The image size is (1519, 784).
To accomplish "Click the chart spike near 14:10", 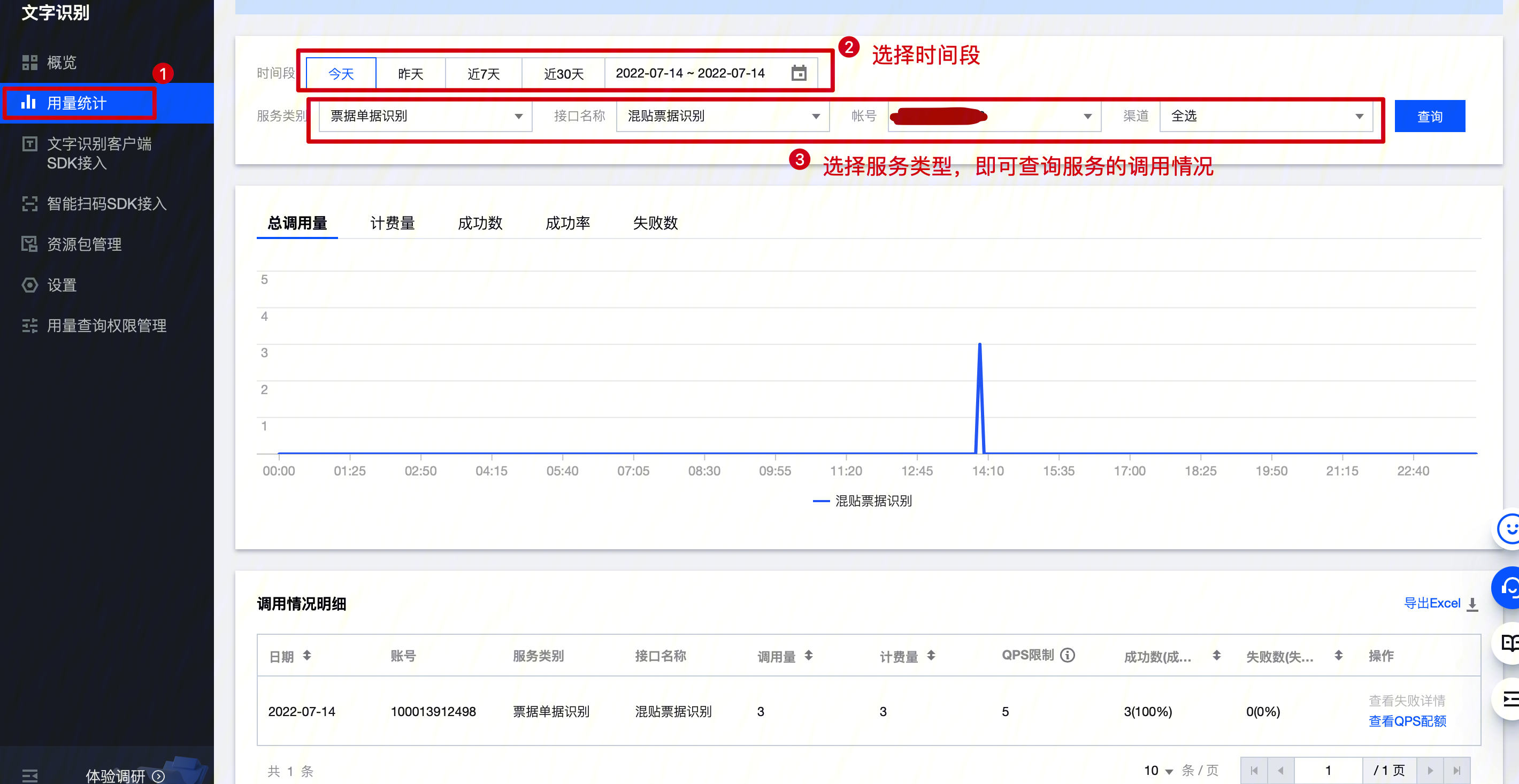I will 979,398.
